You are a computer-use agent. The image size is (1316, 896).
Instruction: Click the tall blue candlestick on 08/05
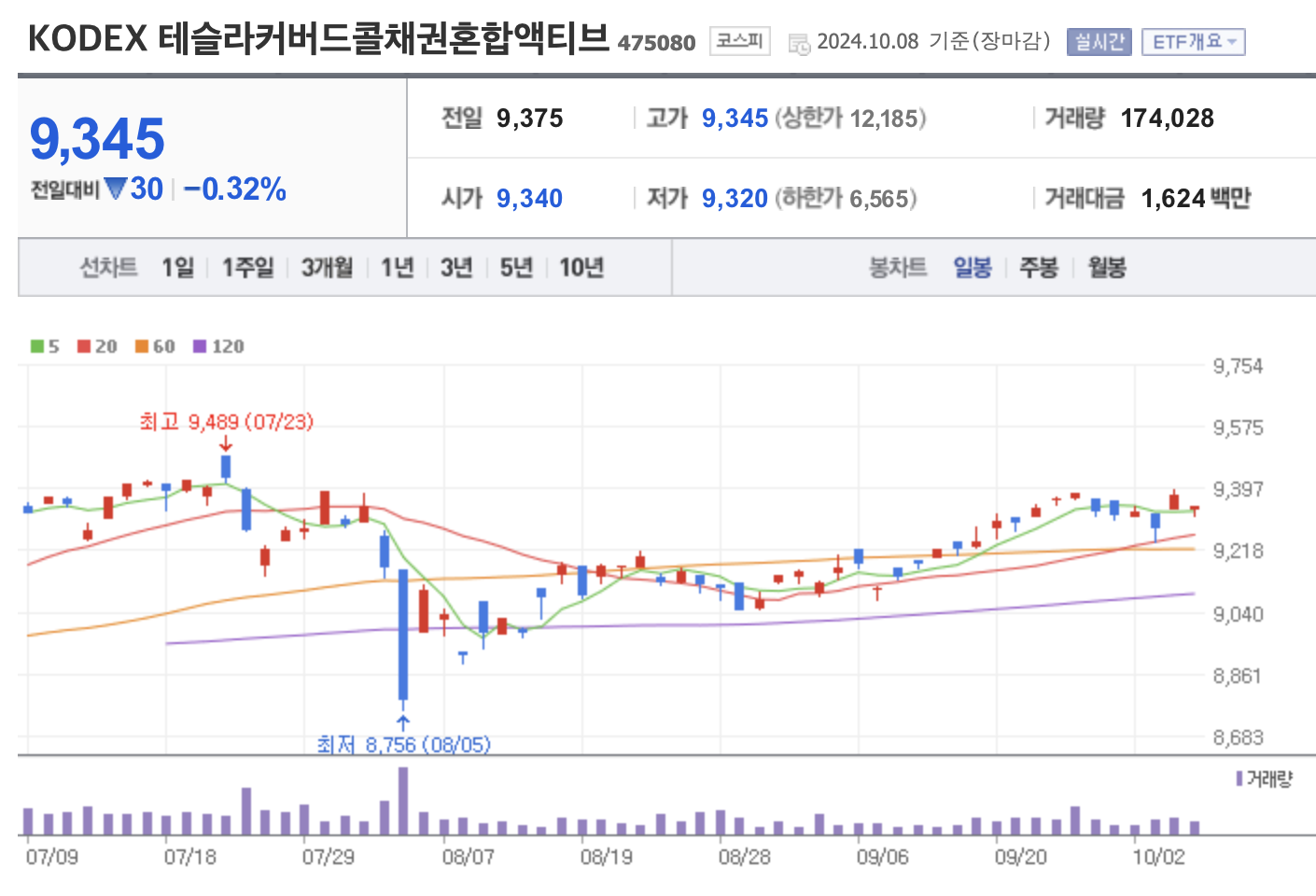point(403,635)
